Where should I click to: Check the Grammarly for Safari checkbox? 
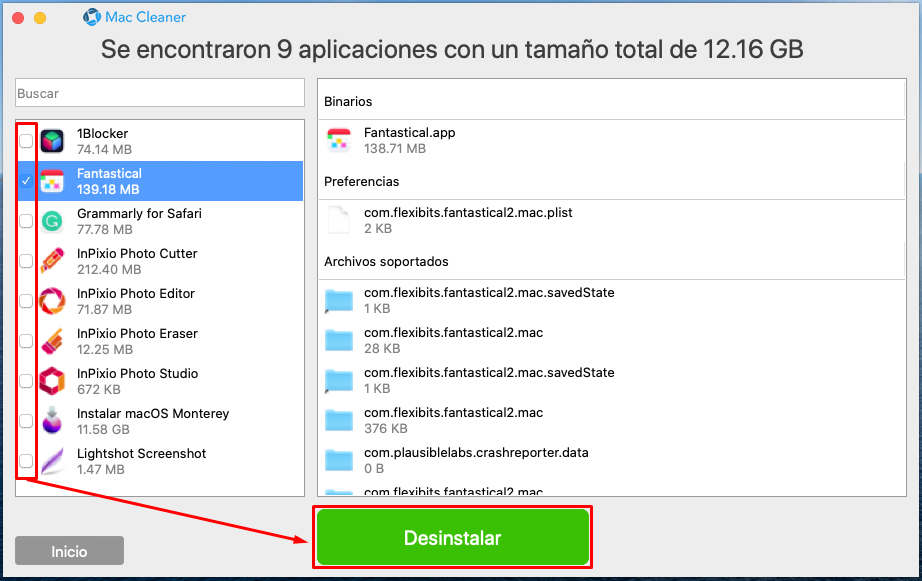pos(26,221)
